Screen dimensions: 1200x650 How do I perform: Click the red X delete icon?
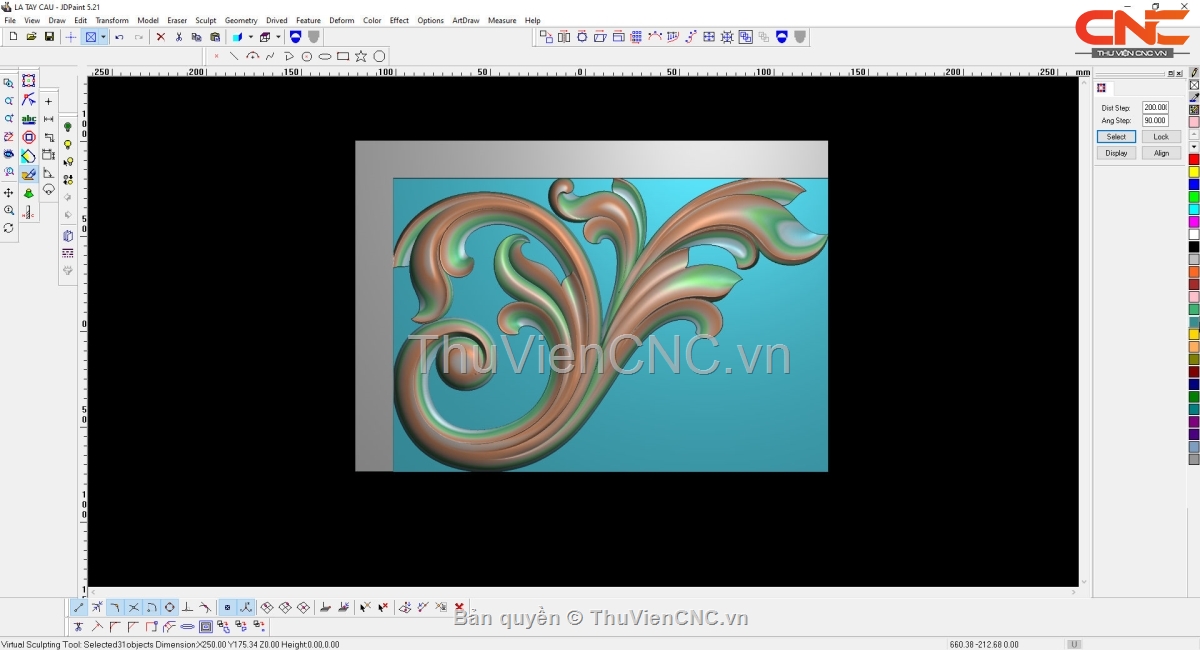click(x=160, y=37)
